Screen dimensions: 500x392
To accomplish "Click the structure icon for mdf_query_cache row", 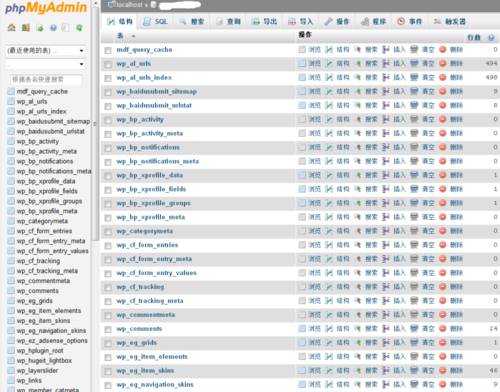I will click(x=329, y=50).
